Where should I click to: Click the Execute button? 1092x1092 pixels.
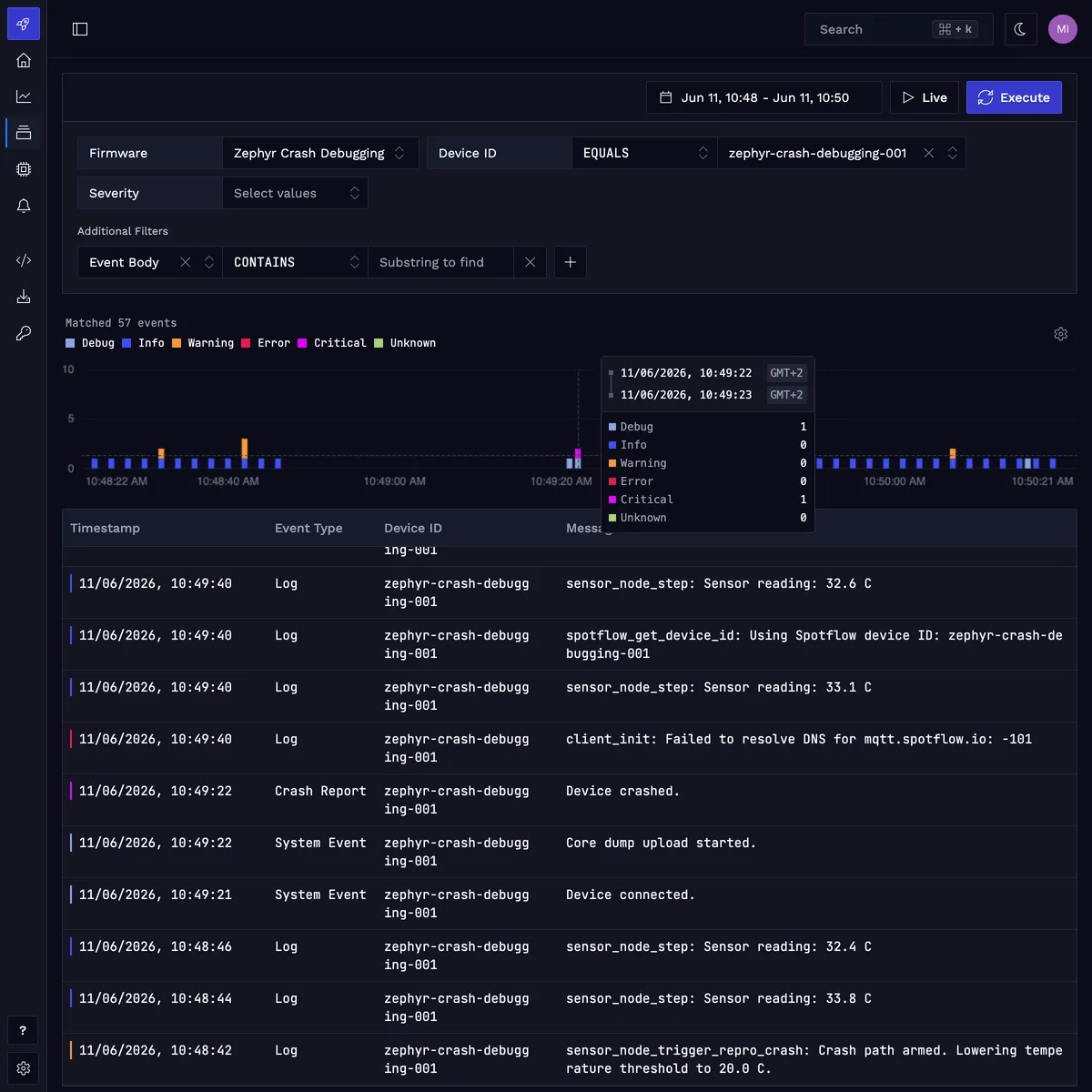[1014, 97]
